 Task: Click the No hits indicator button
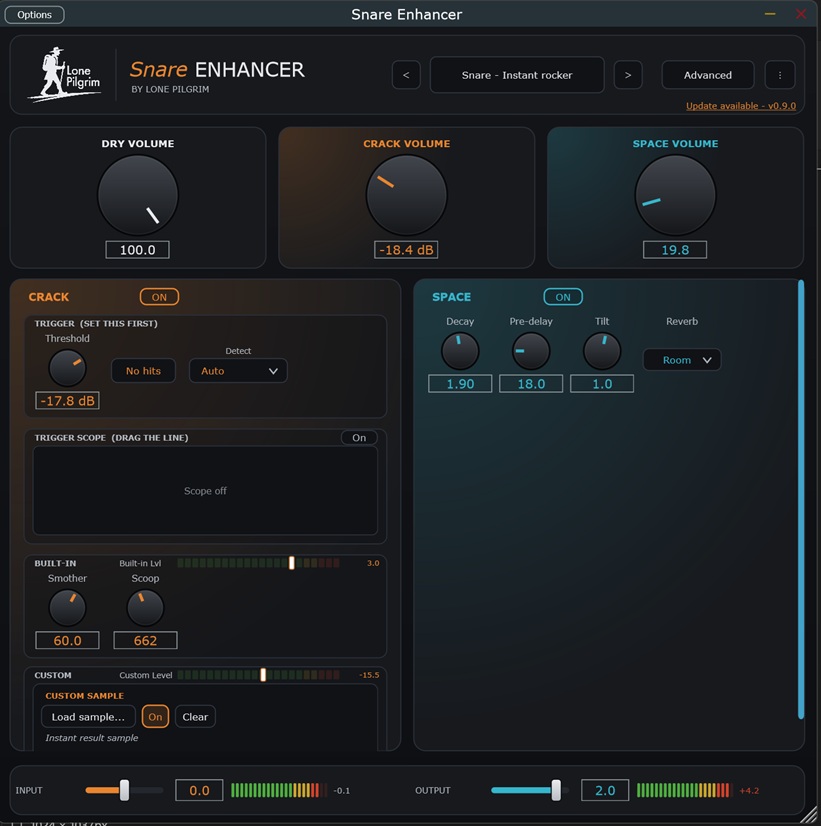[143, 371]
